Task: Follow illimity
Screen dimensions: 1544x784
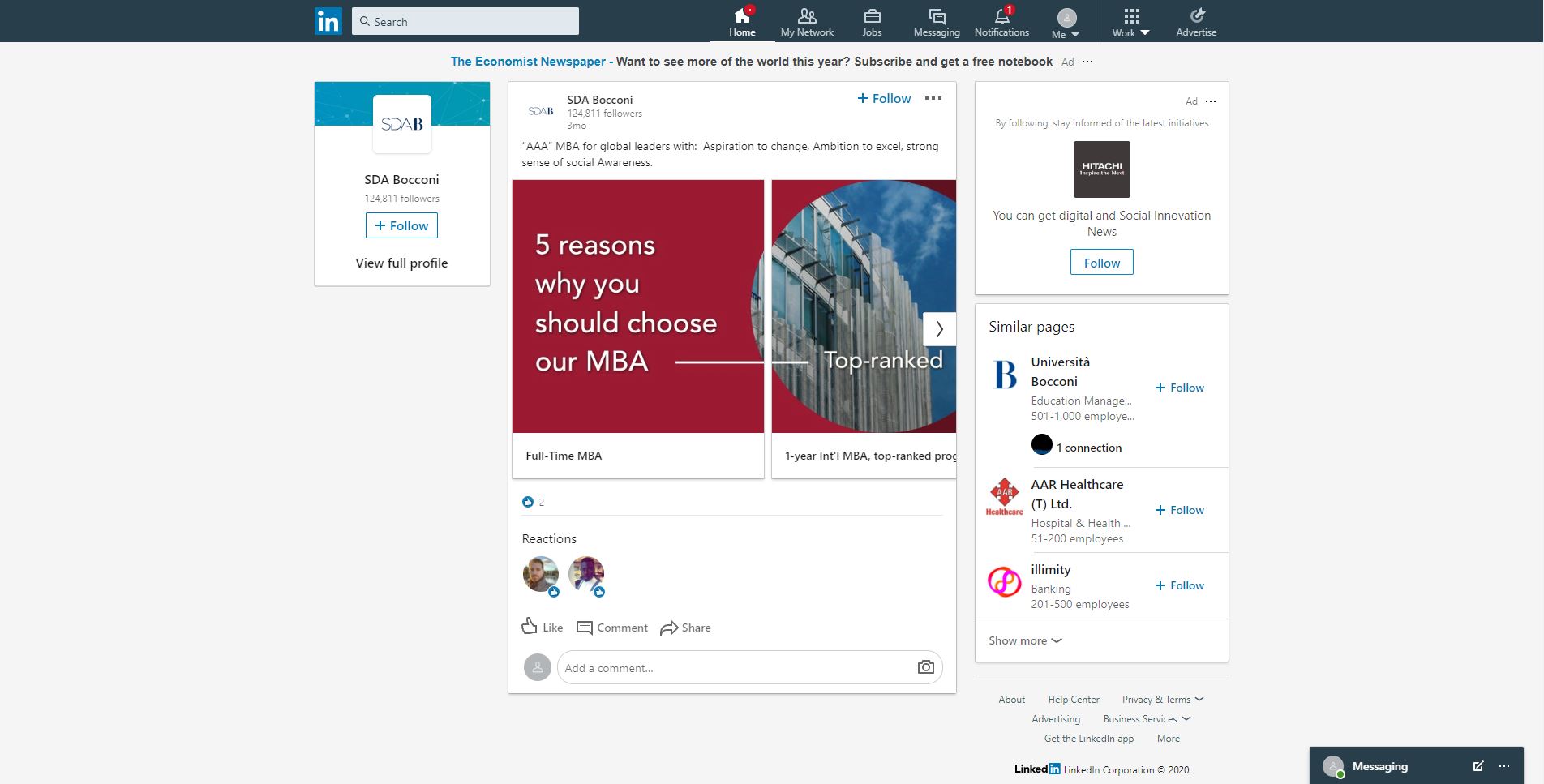Action: [x=1179, y=585]
